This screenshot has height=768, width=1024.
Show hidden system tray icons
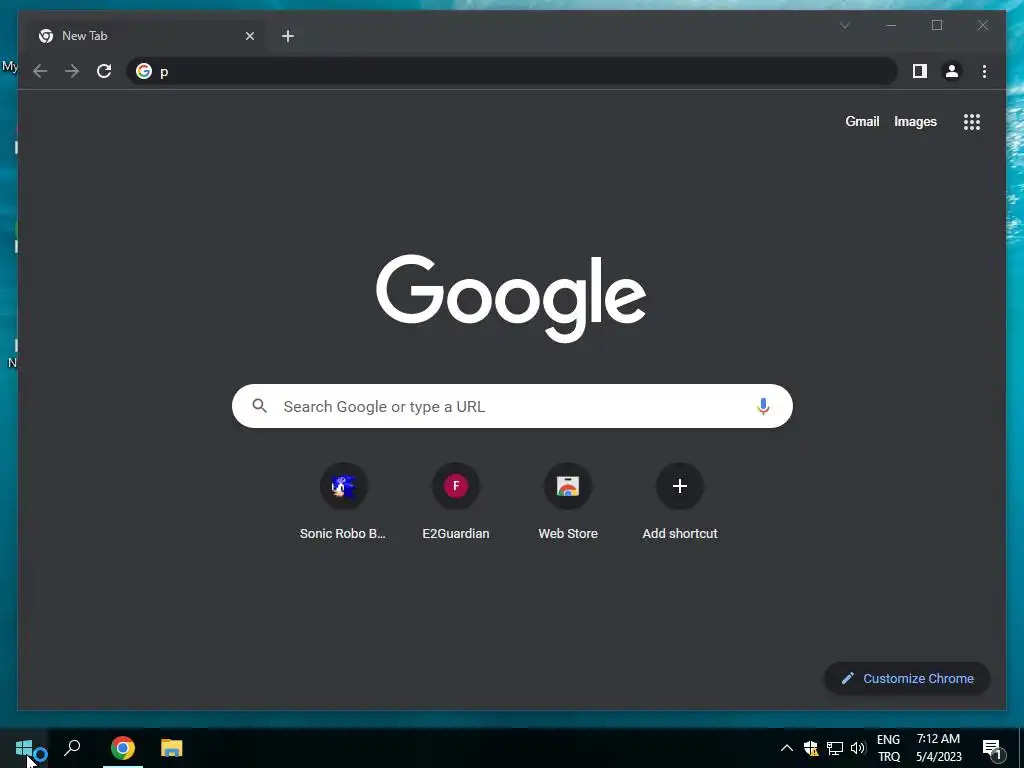pyautogui.click(x=786, y=748)
